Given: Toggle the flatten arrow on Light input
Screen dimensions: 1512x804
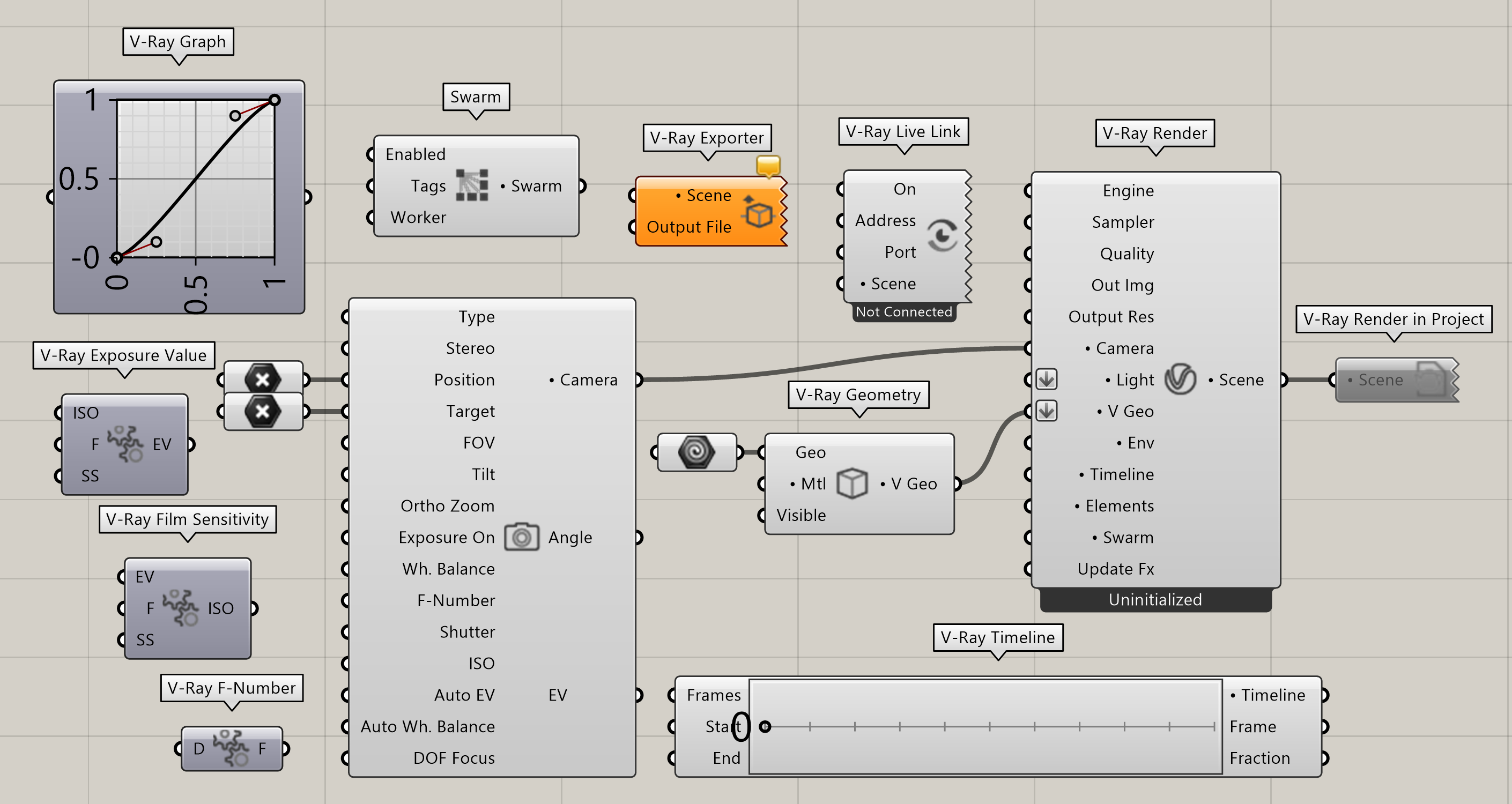Looking at the screenshot, I should point(1046,379).
